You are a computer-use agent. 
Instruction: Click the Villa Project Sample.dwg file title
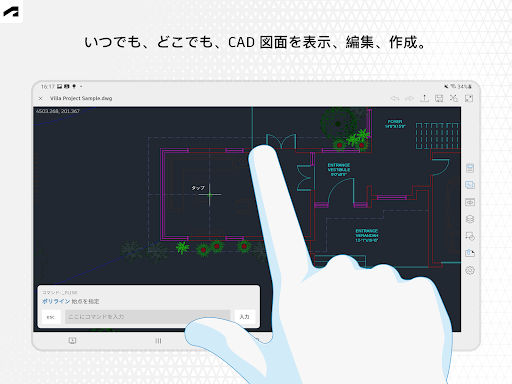[81, 98]
